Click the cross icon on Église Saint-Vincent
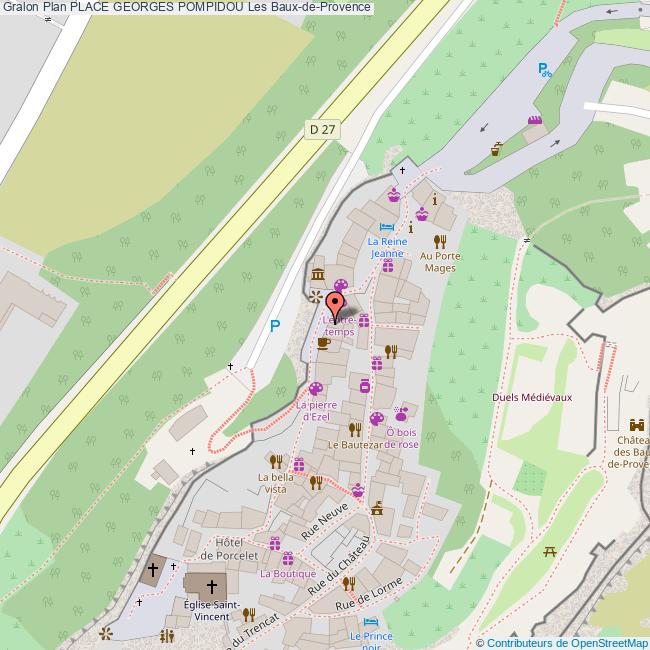 212,584
